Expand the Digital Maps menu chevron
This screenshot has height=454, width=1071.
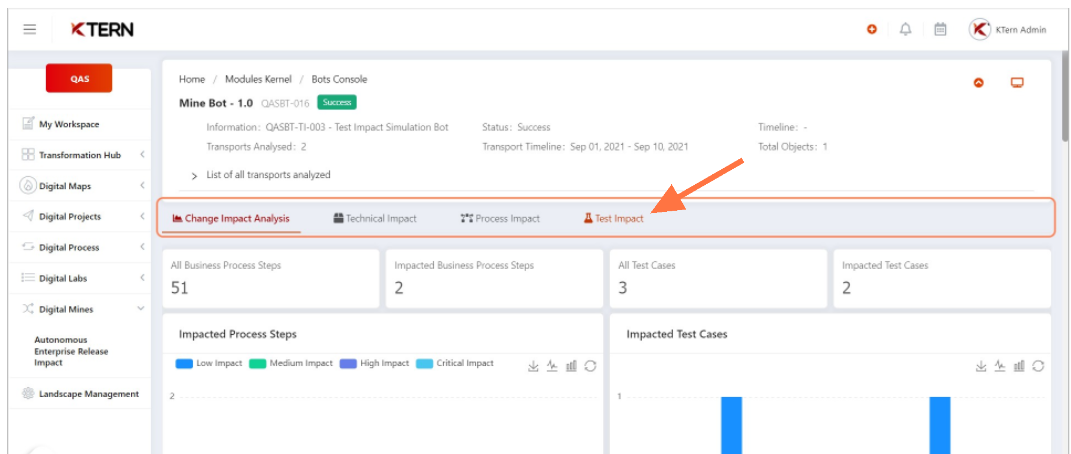[x=142, y=186]
